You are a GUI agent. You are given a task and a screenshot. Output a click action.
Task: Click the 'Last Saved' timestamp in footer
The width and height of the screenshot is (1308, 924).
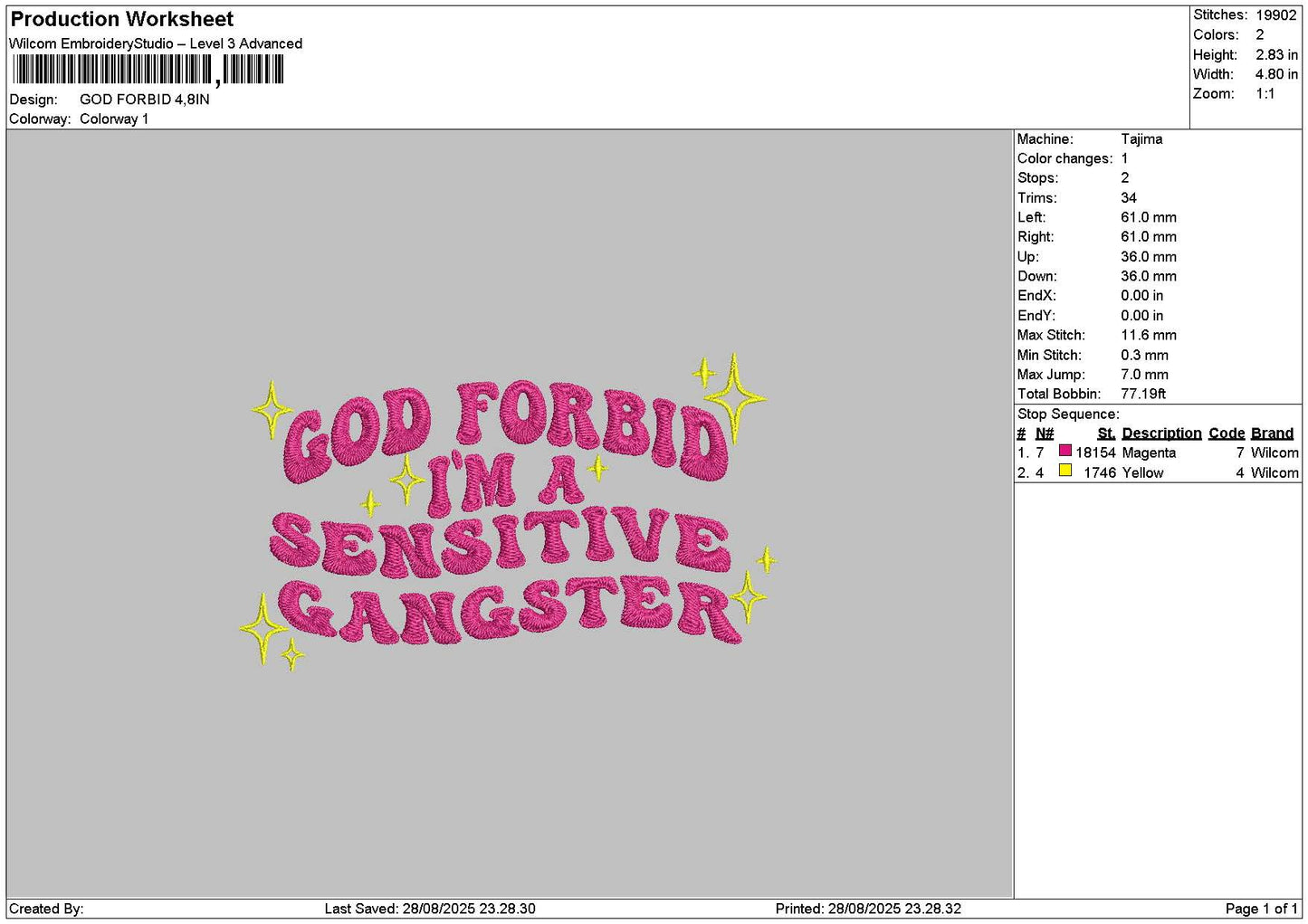[430, 909]
